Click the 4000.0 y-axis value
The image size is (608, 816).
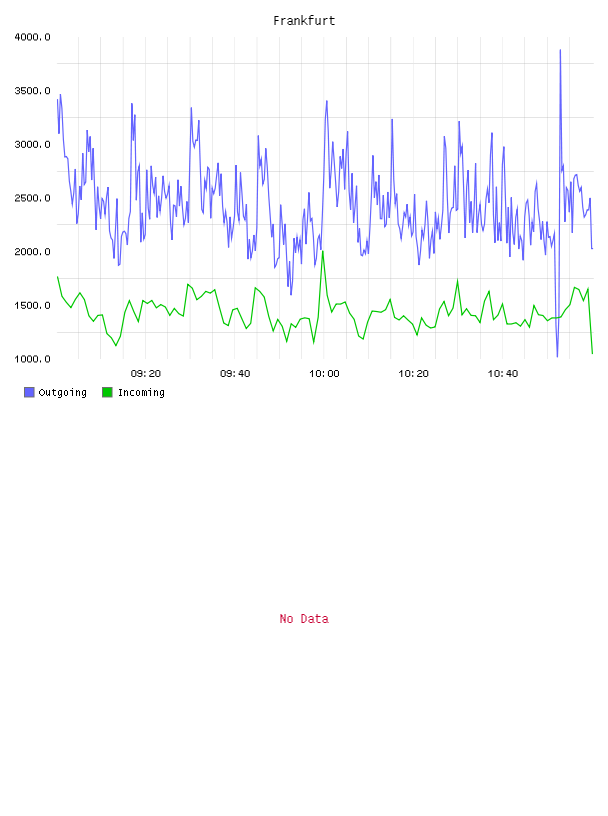point(32,37)
